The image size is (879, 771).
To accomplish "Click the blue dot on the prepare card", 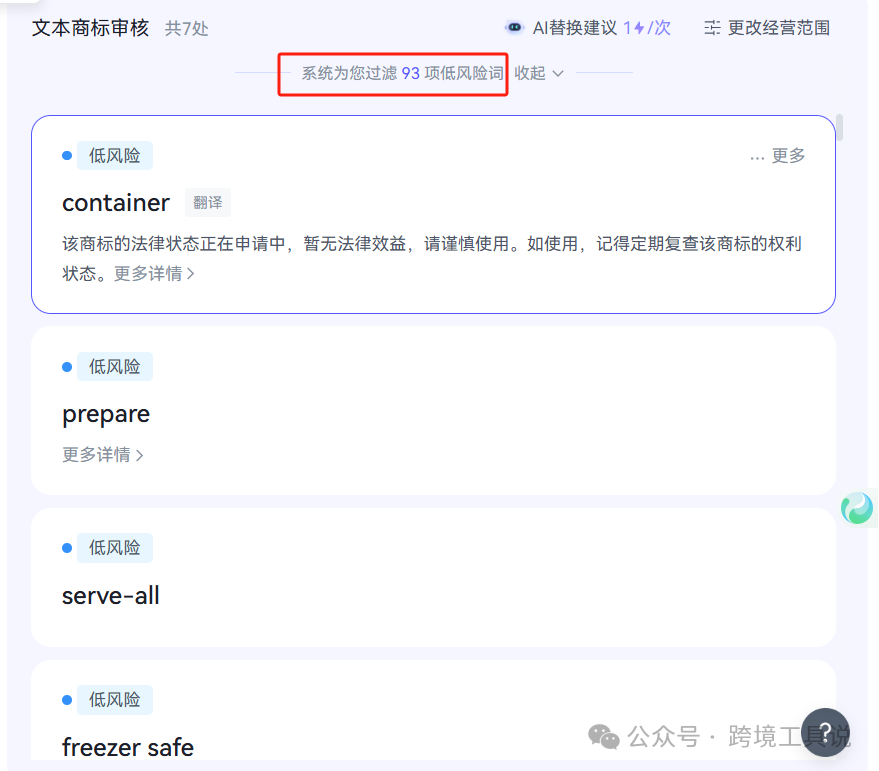I will pos(67,367).
